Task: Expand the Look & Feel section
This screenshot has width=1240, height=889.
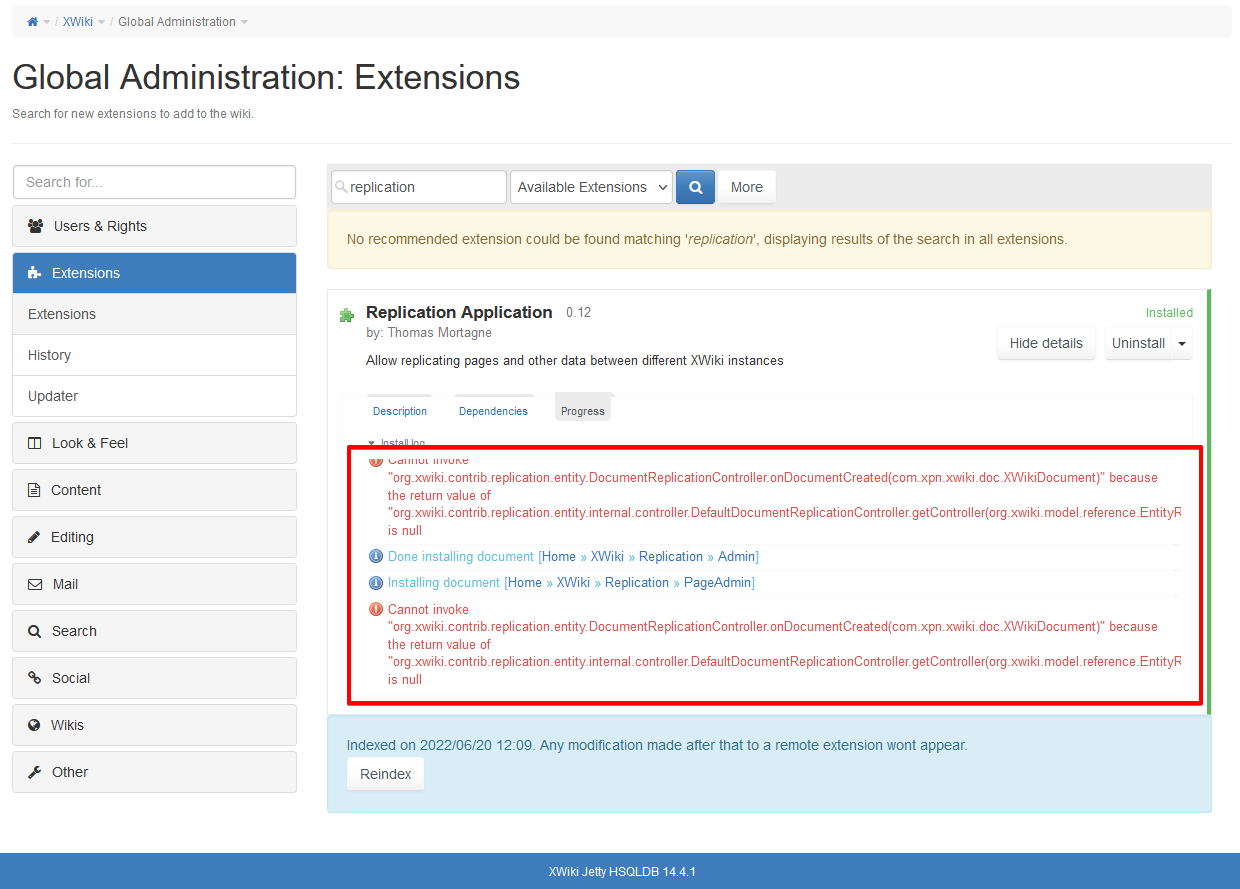Action: tap(155, 443)
